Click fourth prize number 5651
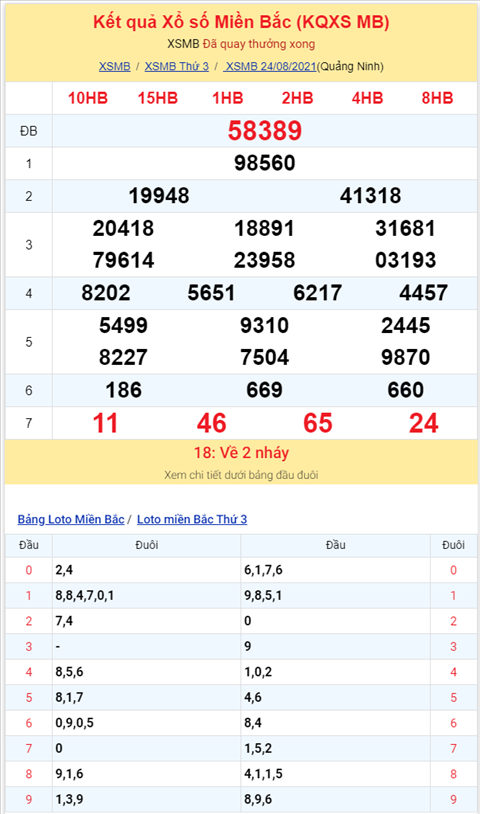Image resolution: width=480 pixels, height=814 pixels. (212, 293)
